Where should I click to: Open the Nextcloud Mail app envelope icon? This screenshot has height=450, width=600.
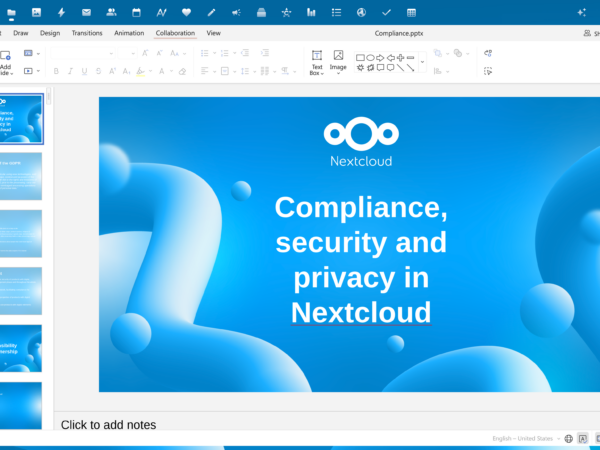[x=86, y=12]
